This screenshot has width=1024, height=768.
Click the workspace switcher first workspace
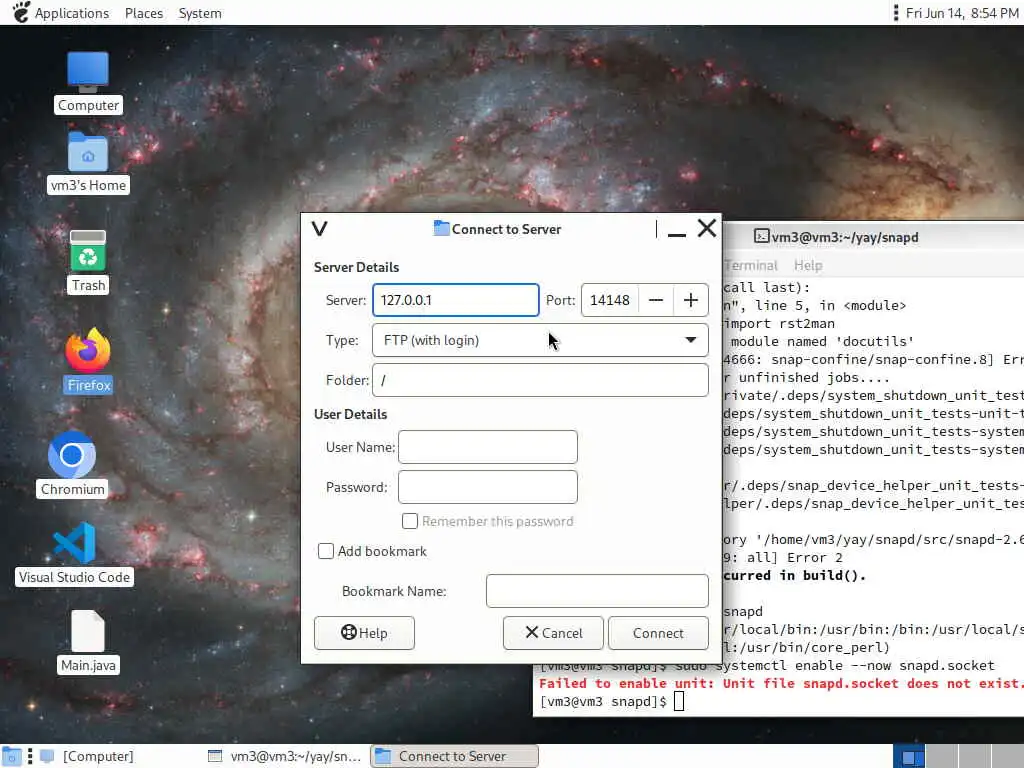908,756
